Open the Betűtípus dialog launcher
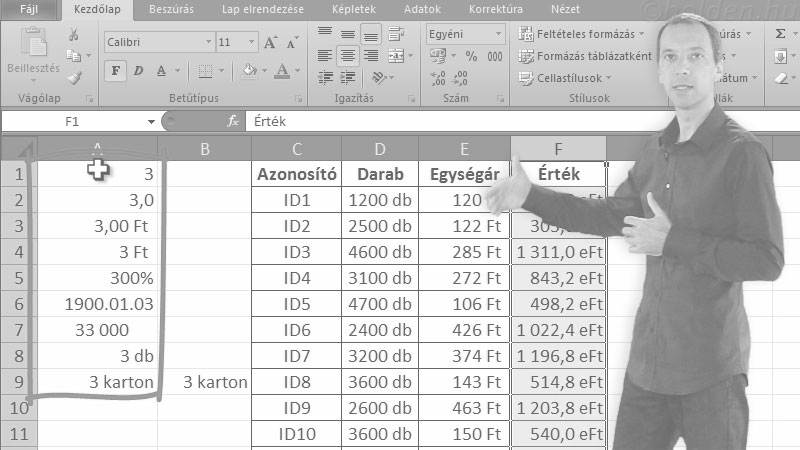 click(298, 99)
